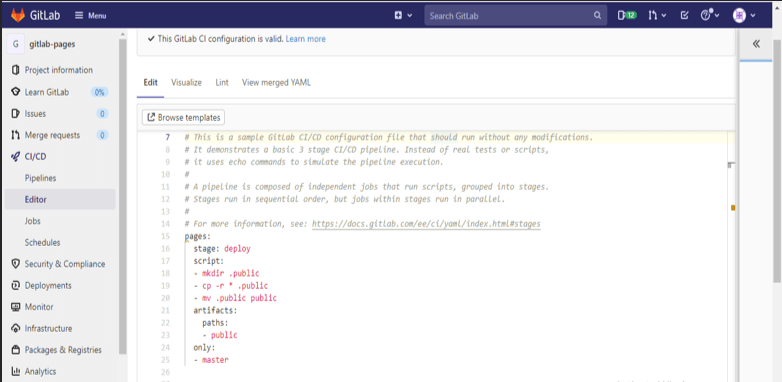782x382 pixels.
Task: Switch to View merged YAML tab
Action: click(x=276, y=82)
